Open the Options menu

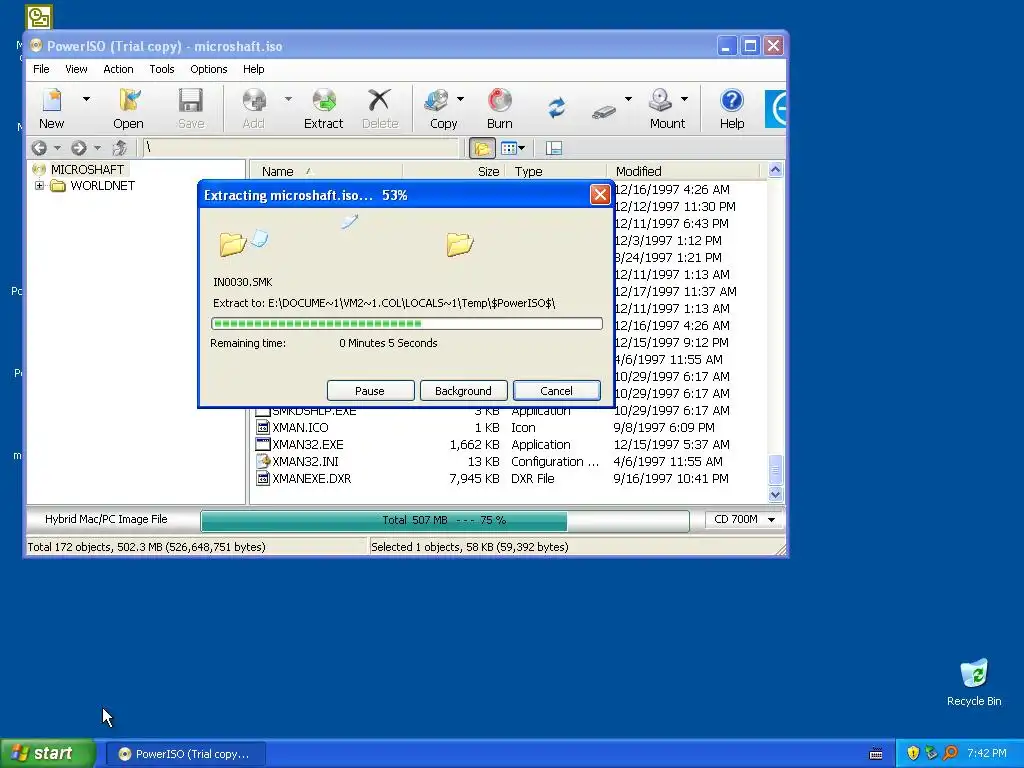(209, 69)
